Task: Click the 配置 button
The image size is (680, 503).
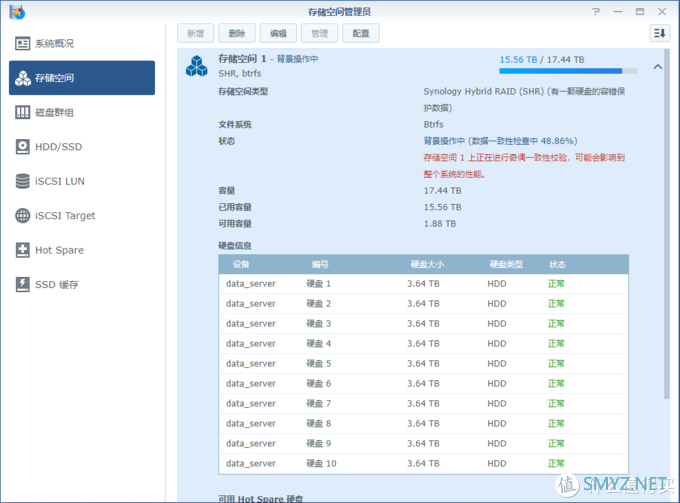Action: pos(361,33)
